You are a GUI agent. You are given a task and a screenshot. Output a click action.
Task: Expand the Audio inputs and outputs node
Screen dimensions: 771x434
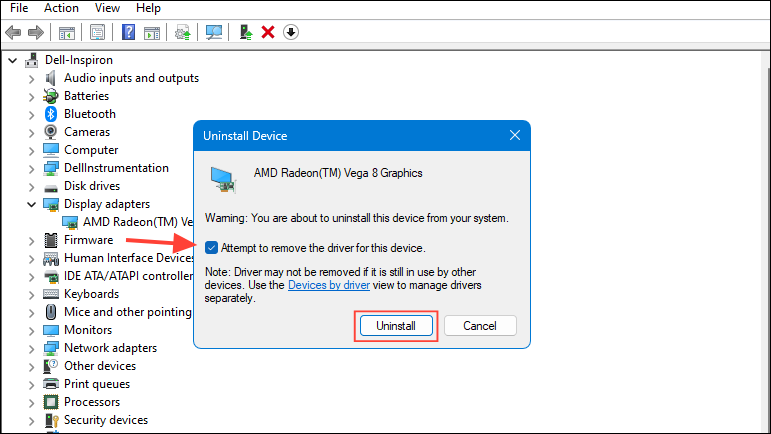pos(31,79)
